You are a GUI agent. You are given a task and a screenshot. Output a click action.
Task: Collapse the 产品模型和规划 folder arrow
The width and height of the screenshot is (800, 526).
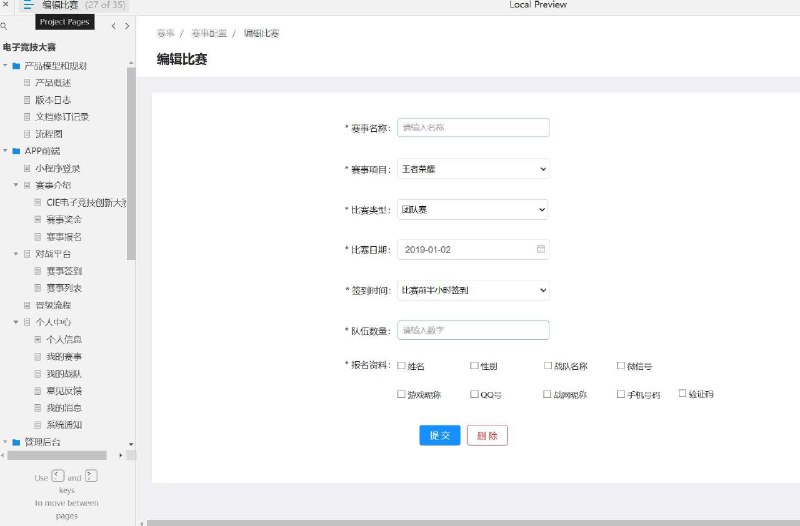(x=5, y=66)
